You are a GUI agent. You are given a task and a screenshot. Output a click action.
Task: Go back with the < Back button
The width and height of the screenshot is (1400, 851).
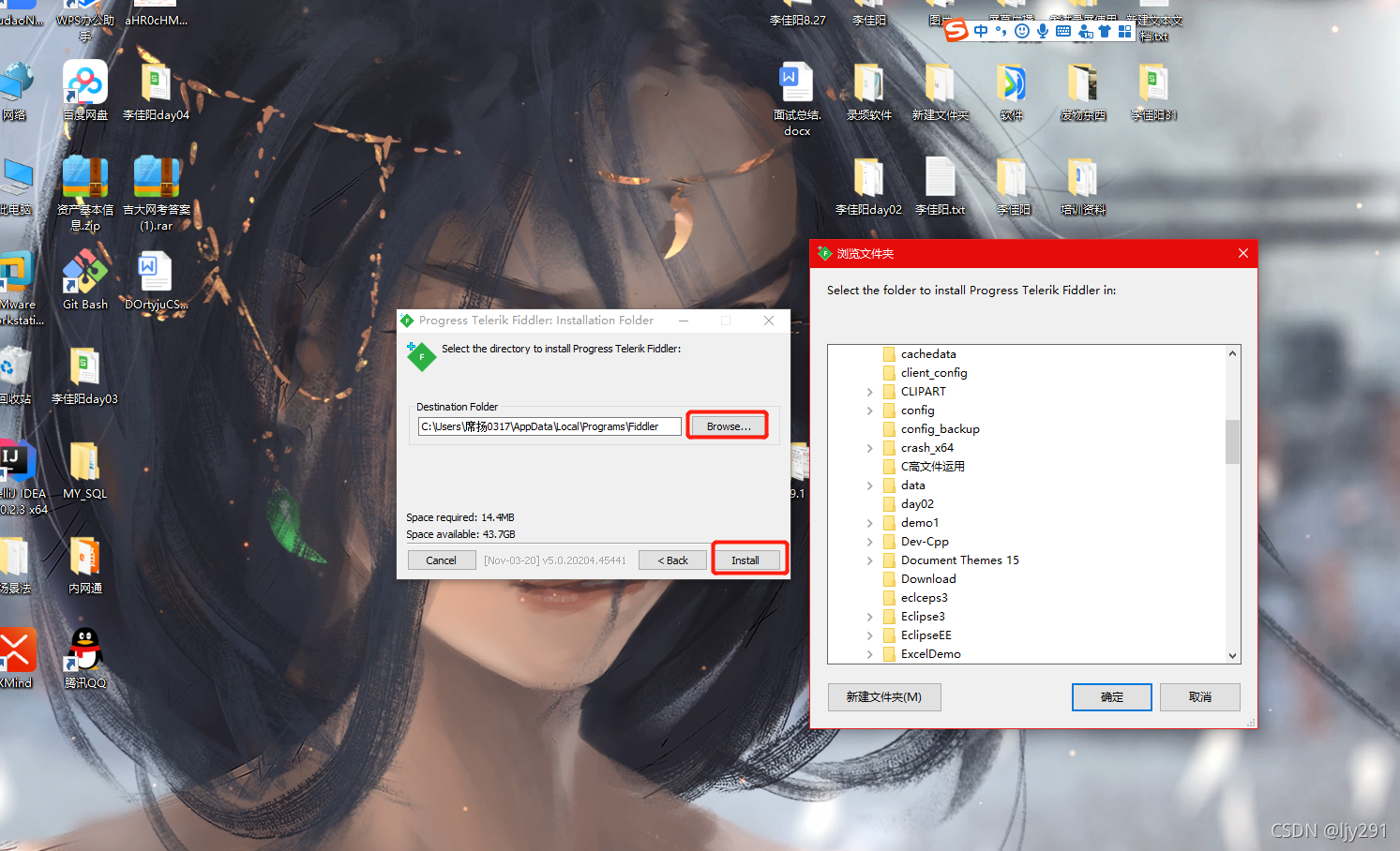point(672,560)
